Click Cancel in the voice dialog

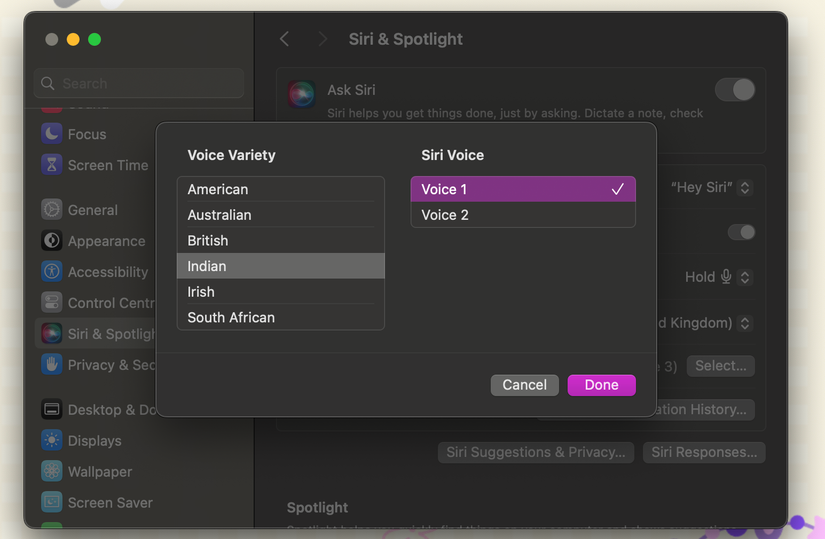click(x=524, y=385)
